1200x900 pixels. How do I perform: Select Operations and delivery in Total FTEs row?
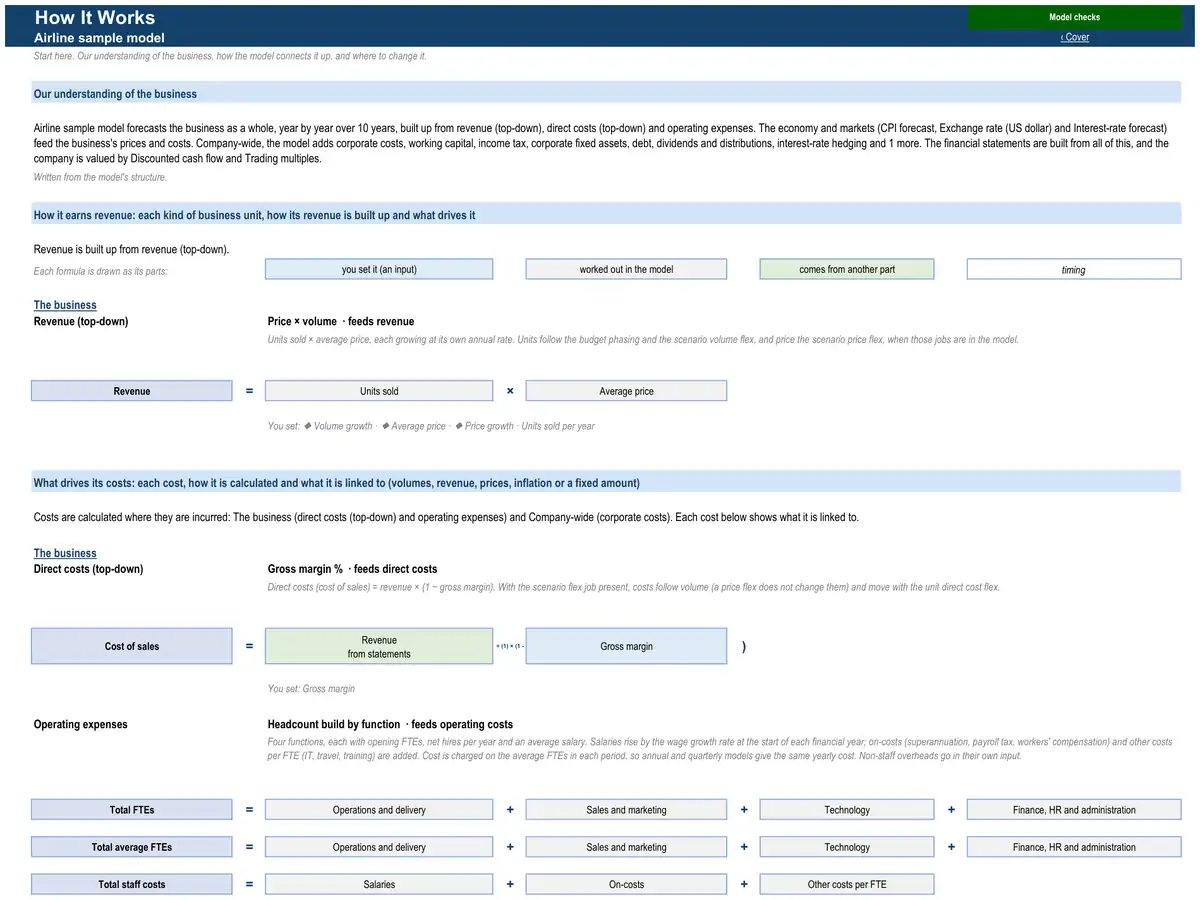(379, 810)
